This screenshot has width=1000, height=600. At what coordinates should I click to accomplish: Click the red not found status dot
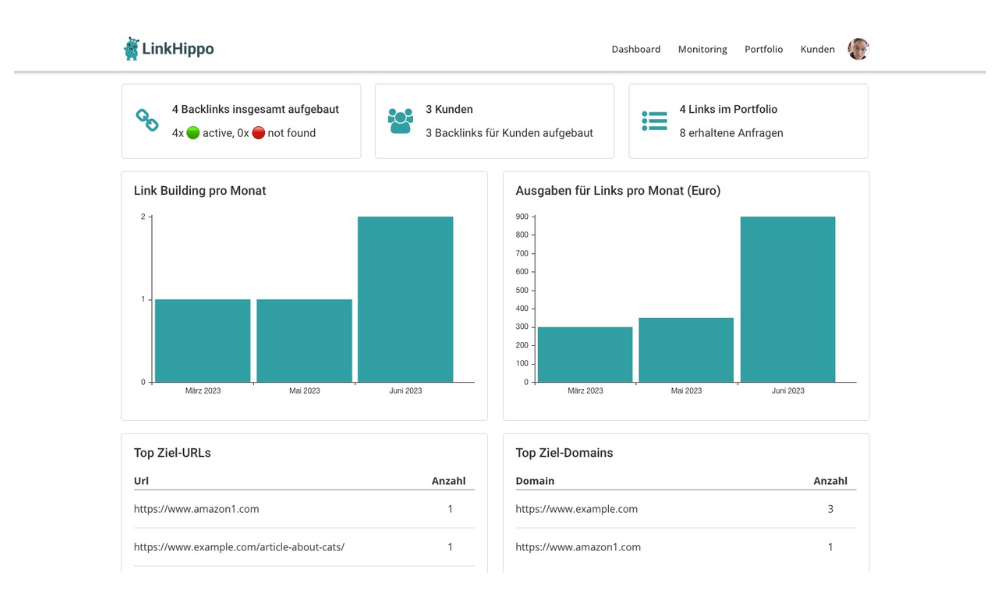pyautogui.click(x=258, y=133)
